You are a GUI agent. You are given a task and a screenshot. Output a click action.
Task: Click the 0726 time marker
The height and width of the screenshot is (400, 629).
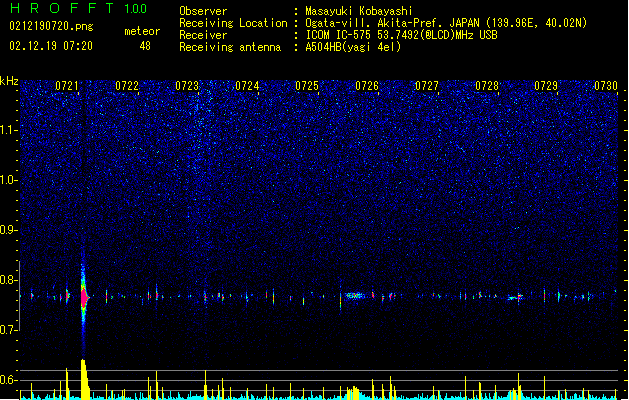pyautogui.click(x=367, y=86)
